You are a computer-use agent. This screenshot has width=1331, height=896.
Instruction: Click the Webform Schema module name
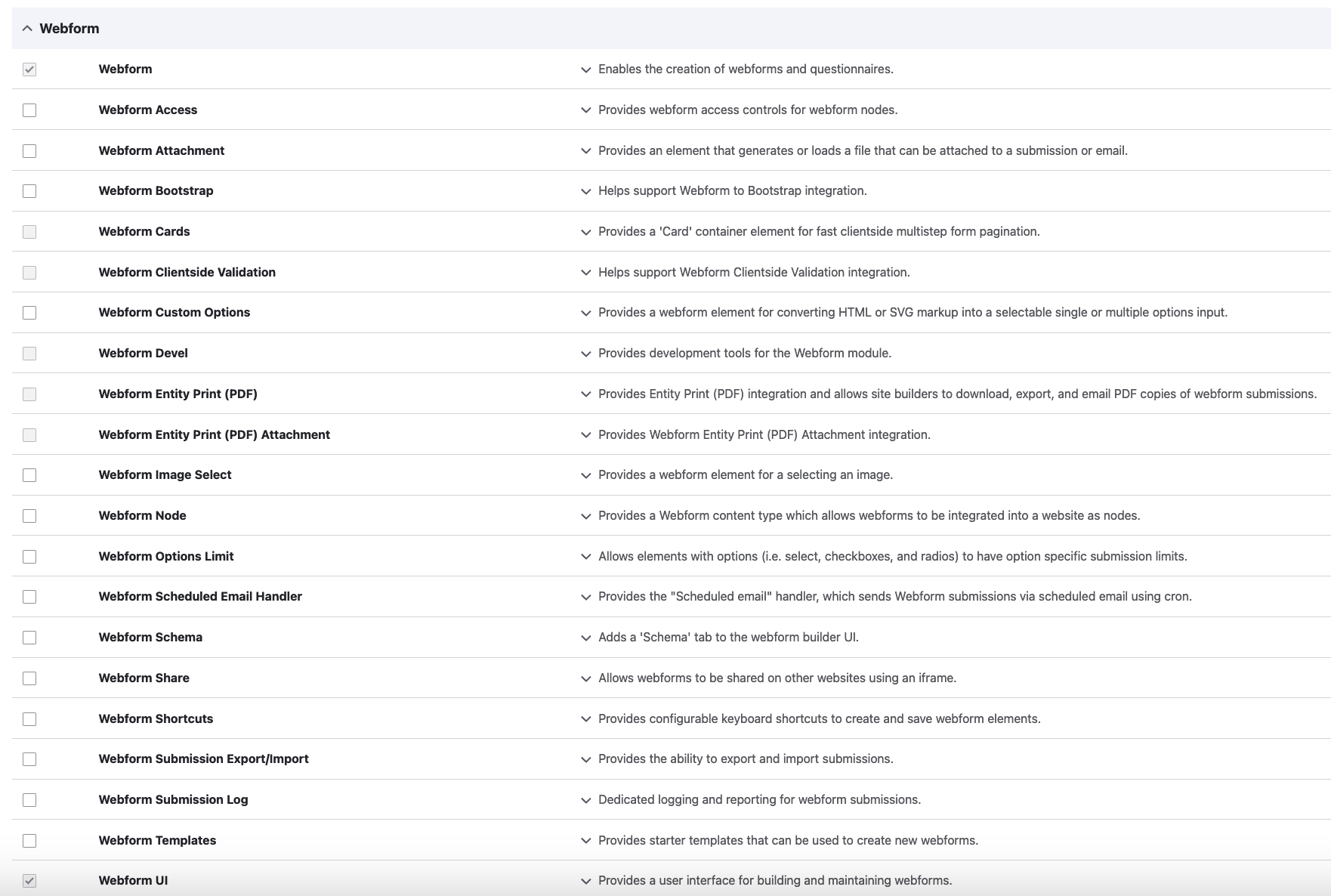click(x=151, y=638)
